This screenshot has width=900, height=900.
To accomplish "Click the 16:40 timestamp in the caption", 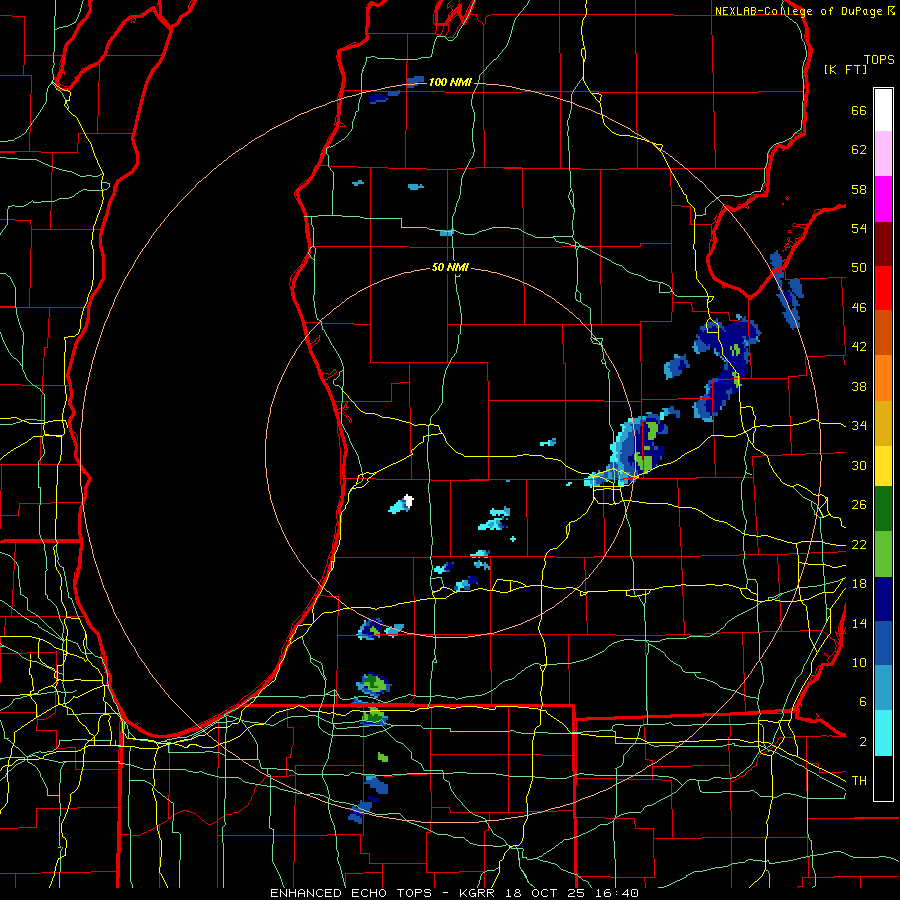I will 618,893.
